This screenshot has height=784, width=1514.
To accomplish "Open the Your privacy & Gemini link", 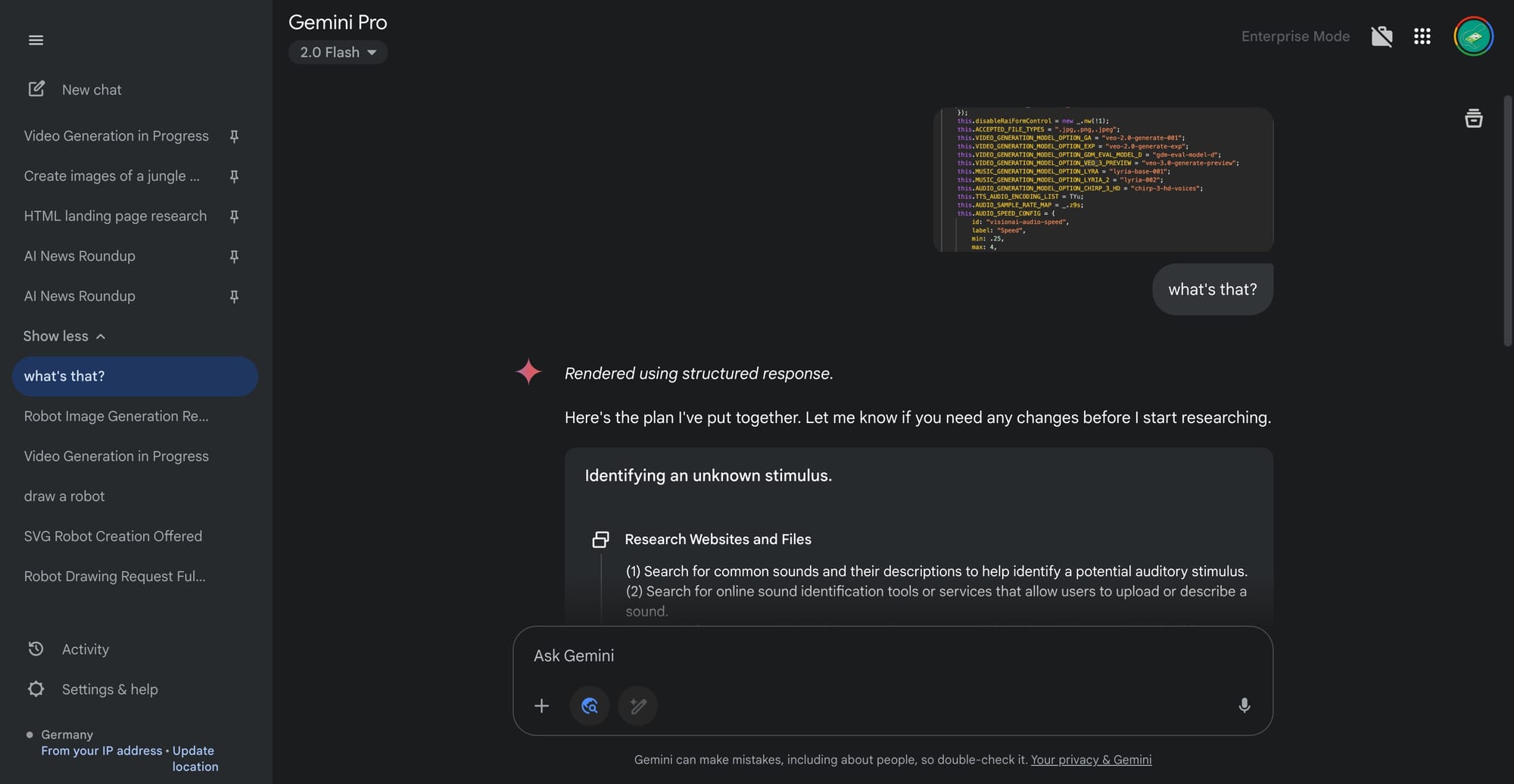I will click(1091, 760).
